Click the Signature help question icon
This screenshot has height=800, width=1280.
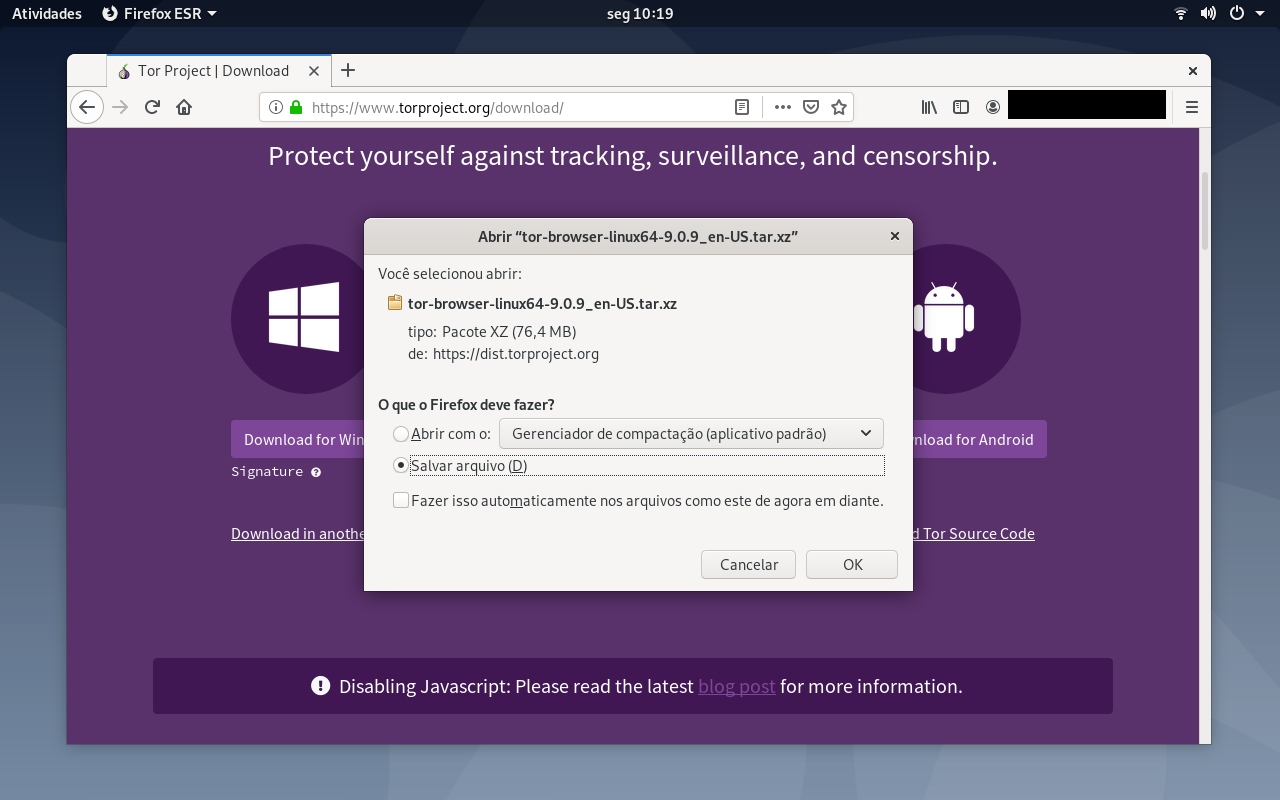click(316, 472)
